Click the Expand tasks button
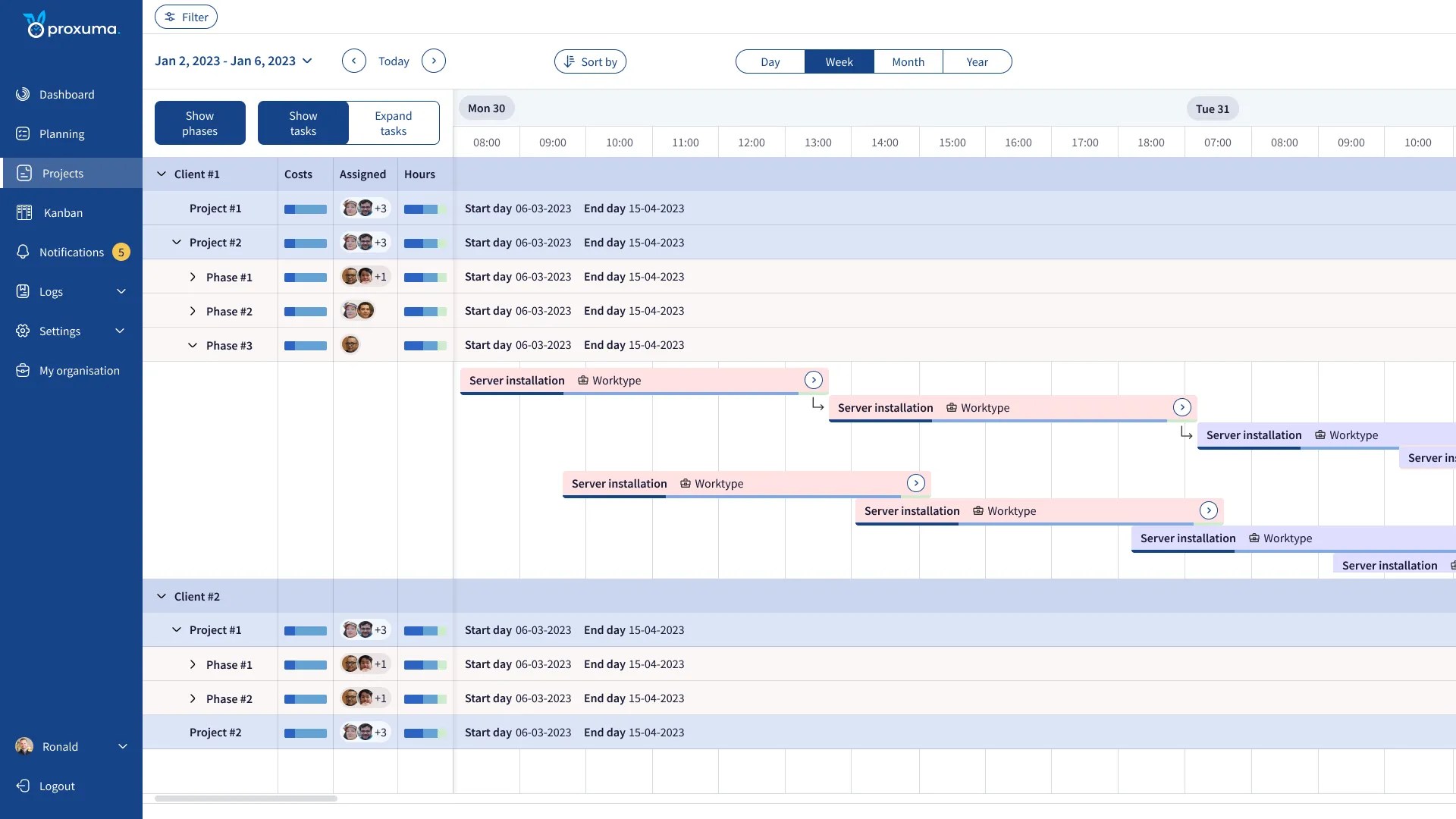1456x819 pixels. [394, 122]
